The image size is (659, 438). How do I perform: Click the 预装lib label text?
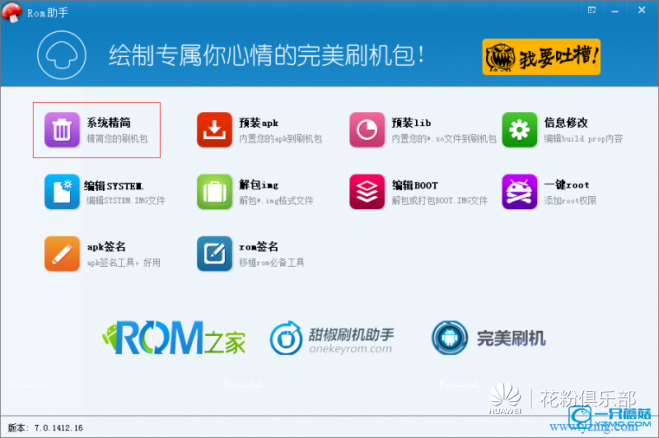411,123
